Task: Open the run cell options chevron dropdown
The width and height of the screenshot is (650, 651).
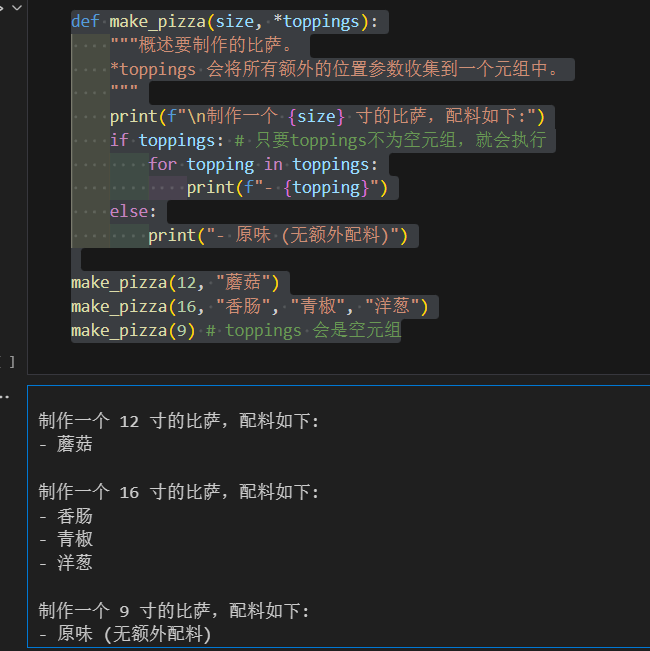Action: pos(17,7)
